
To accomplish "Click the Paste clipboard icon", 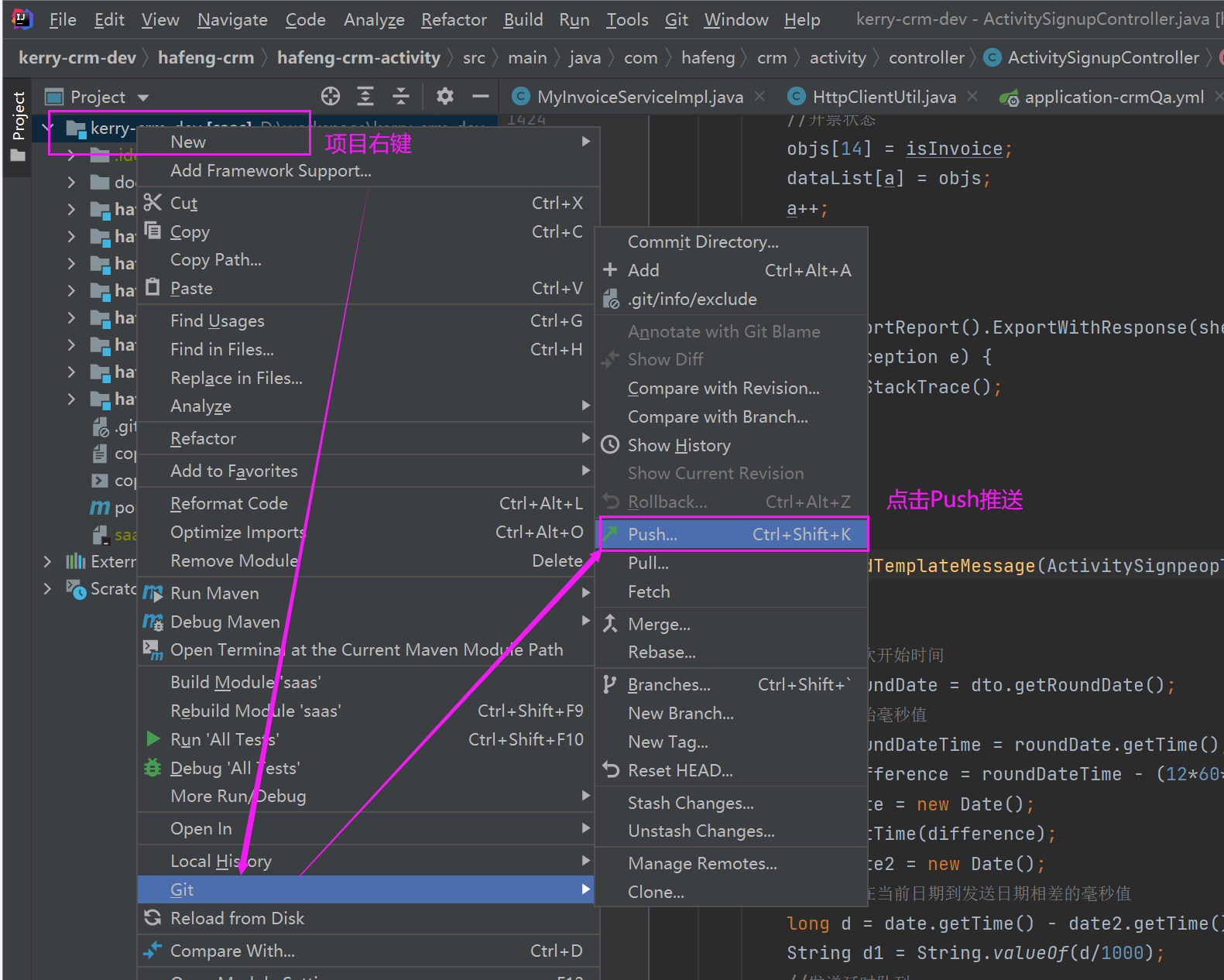I will (153, 287).
